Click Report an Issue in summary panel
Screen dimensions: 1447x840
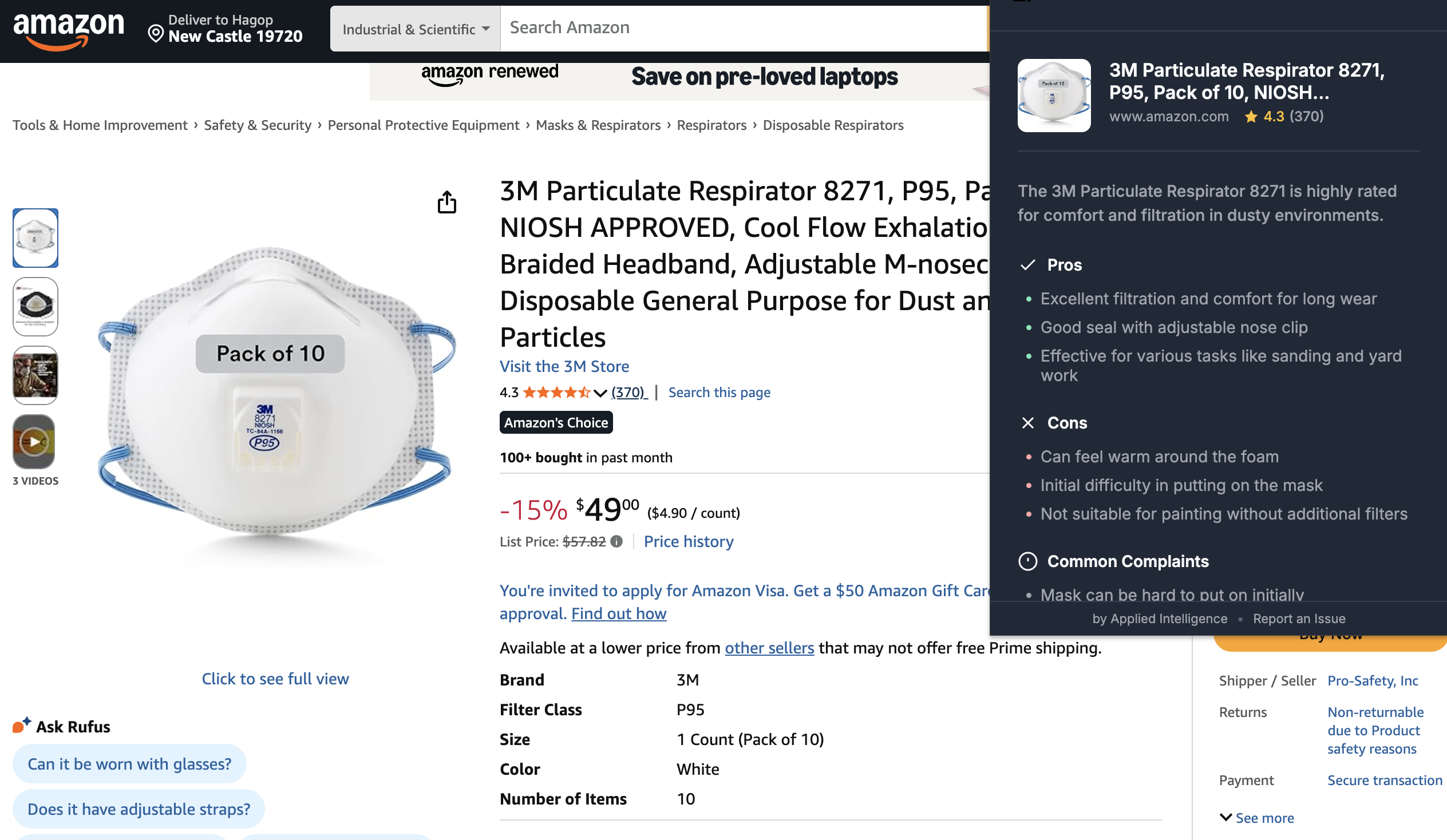point(1299,619)
